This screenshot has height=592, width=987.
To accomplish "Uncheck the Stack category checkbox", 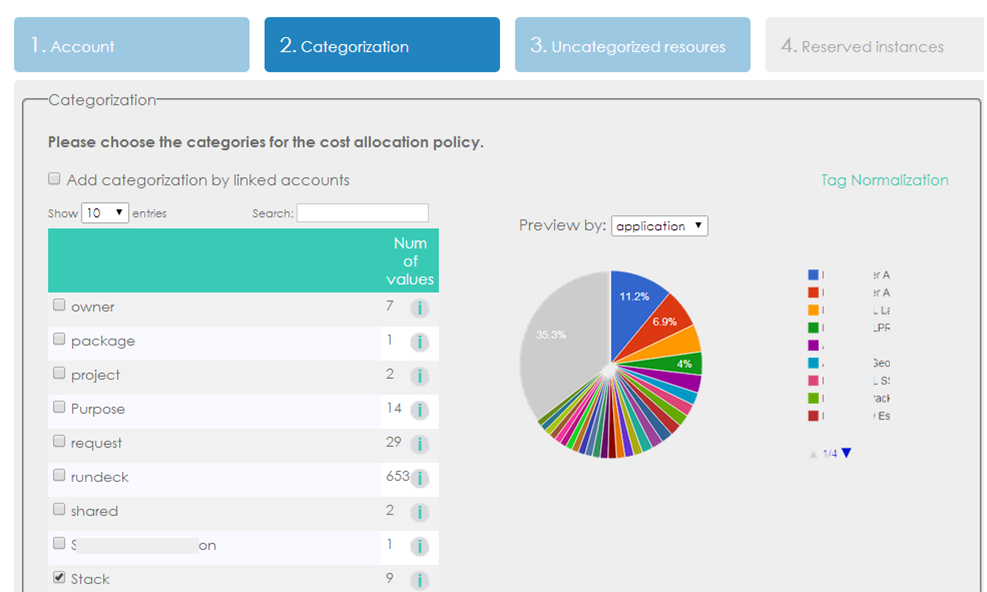I will click(x=59, y=578).
